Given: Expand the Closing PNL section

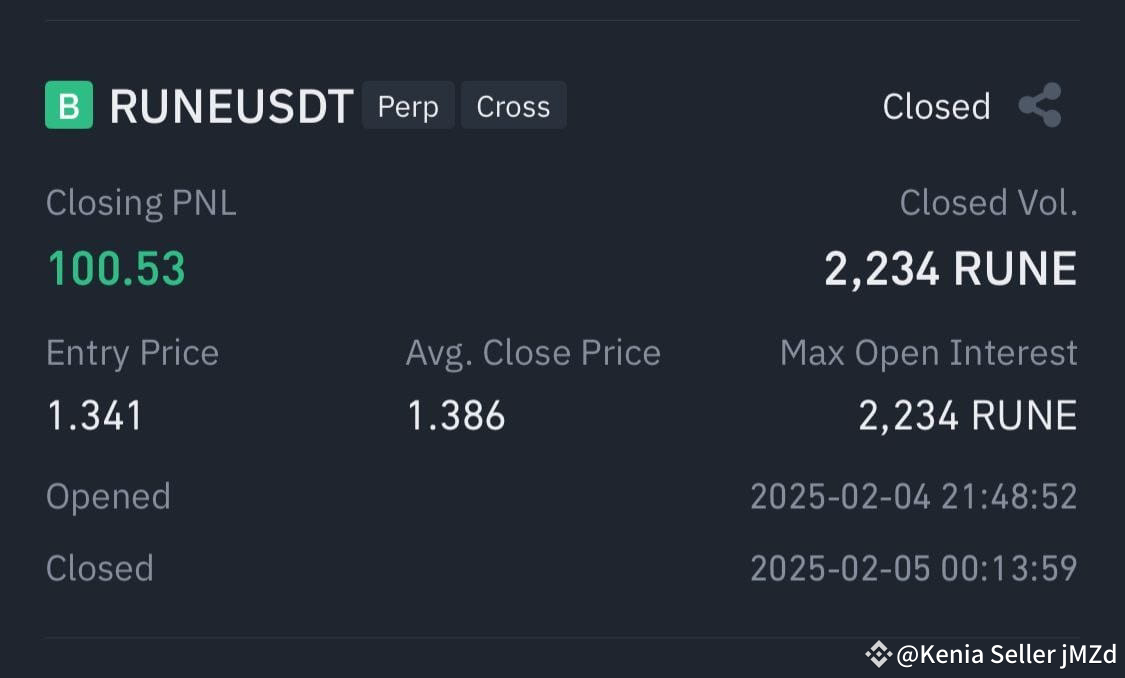Looking at the screenshot, I should point(141,202).
